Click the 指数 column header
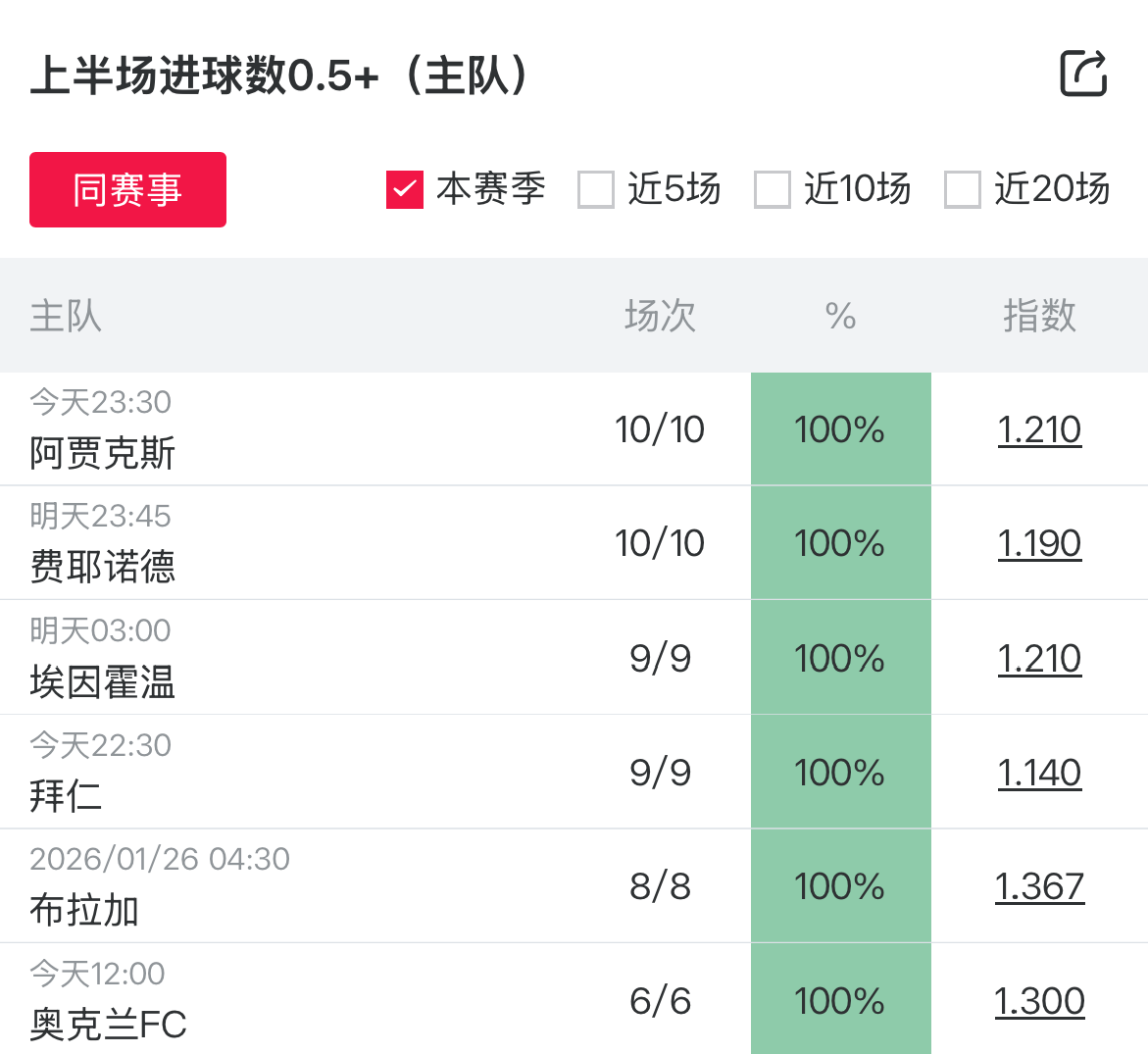Screen dimensions: 1148x1054 1039,316
